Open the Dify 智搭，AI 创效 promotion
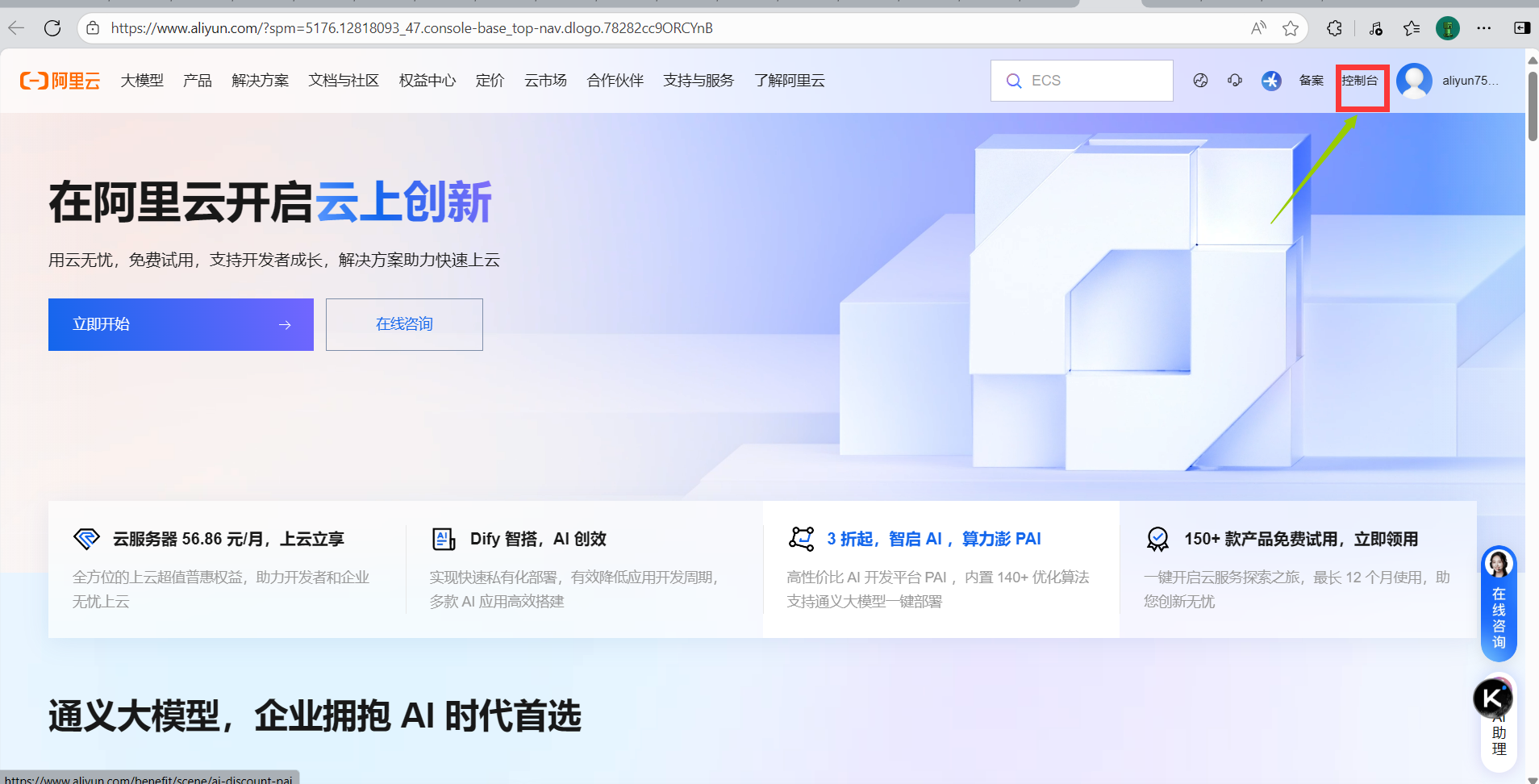 click(584, 569)
